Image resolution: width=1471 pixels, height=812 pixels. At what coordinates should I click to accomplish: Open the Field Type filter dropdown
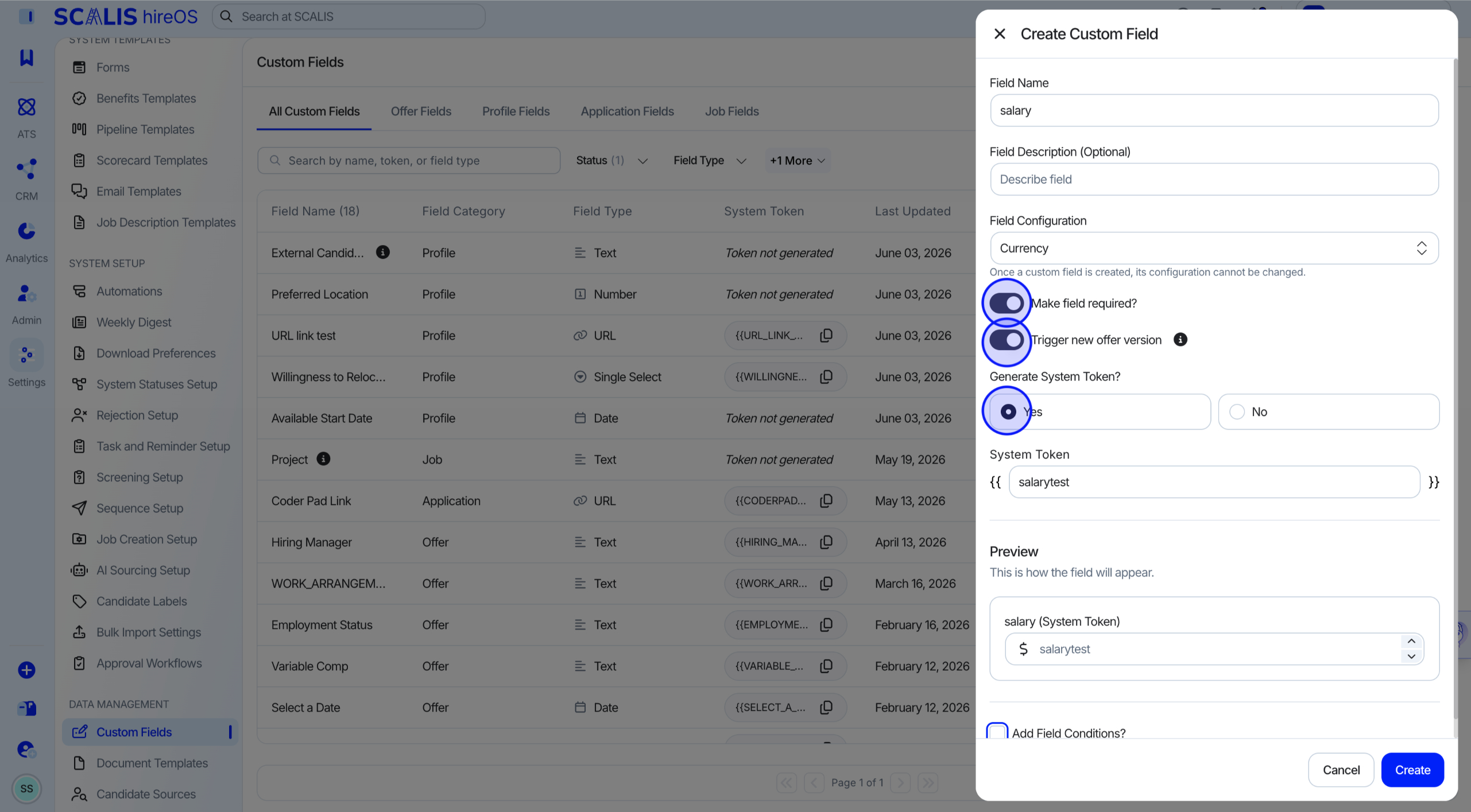pos(710,160)
